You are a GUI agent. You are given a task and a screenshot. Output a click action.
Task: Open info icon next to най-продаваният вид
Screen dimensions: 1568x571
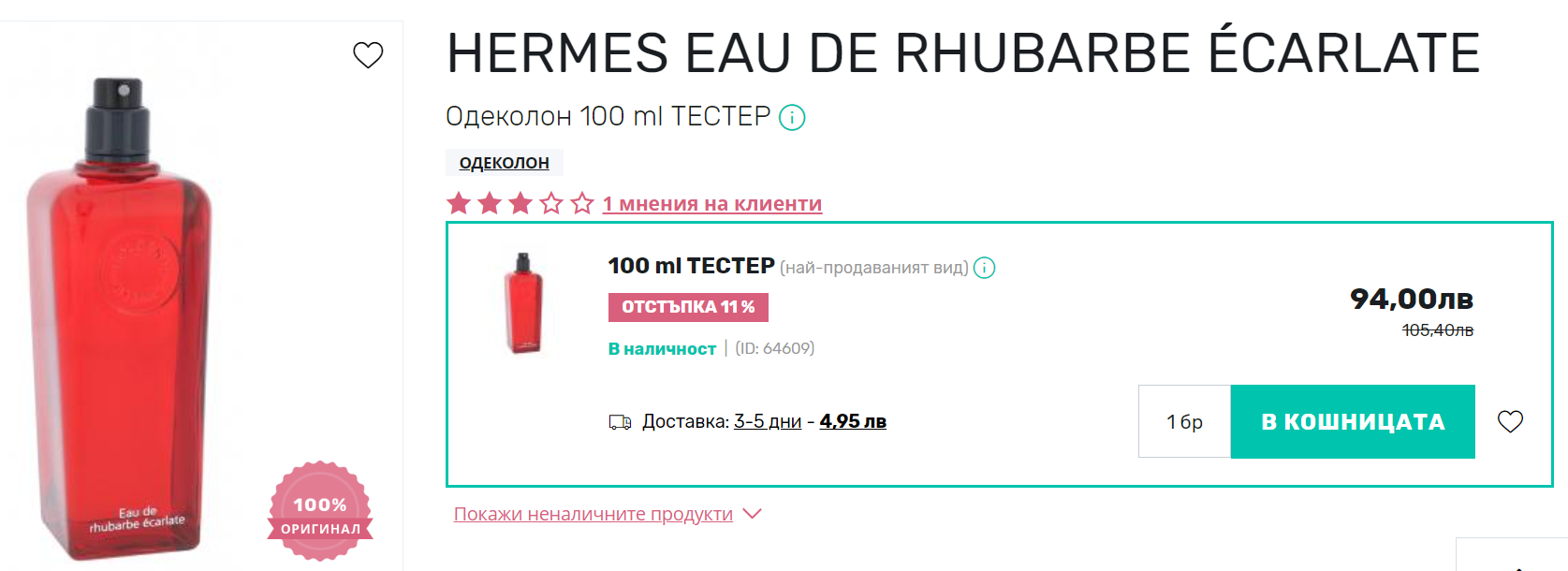[x=984, y=268]
